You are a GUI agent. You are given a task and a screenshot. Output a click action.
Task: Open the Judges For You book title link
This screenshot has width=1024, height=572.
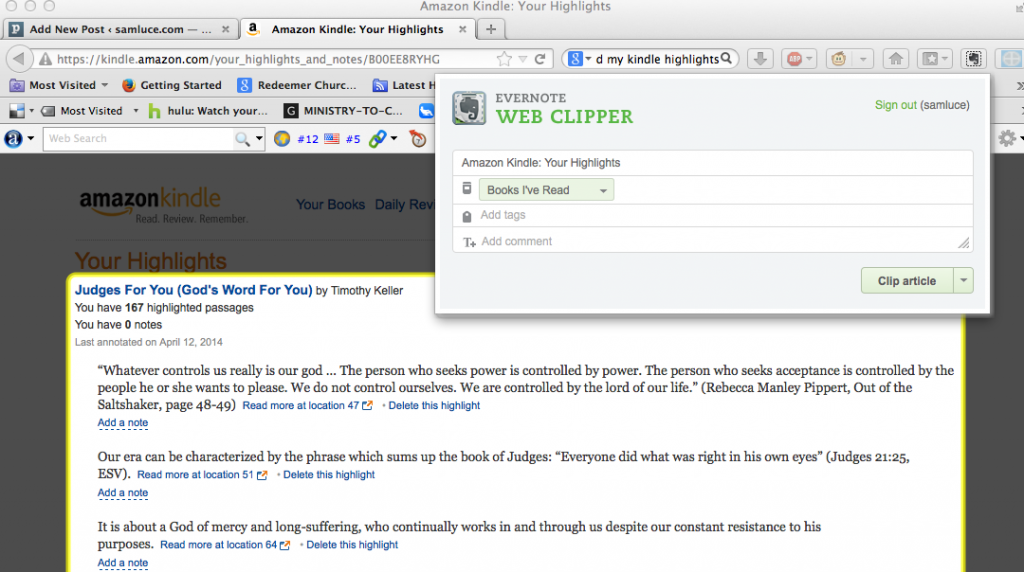(x=193, y=290)
